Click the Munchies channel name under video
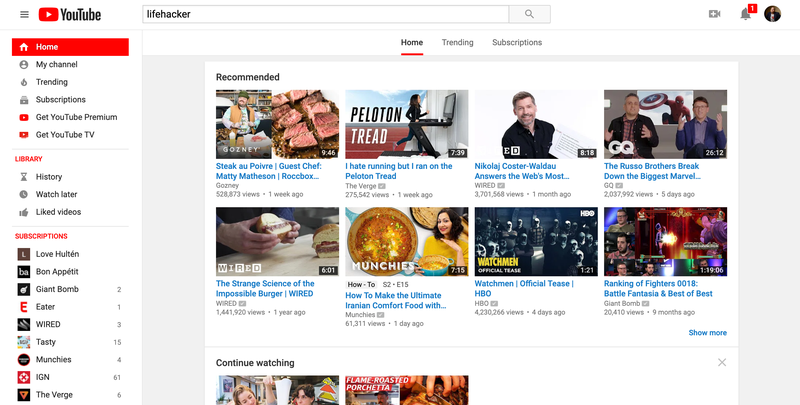 pyautogui.click(x=360, y=315)
